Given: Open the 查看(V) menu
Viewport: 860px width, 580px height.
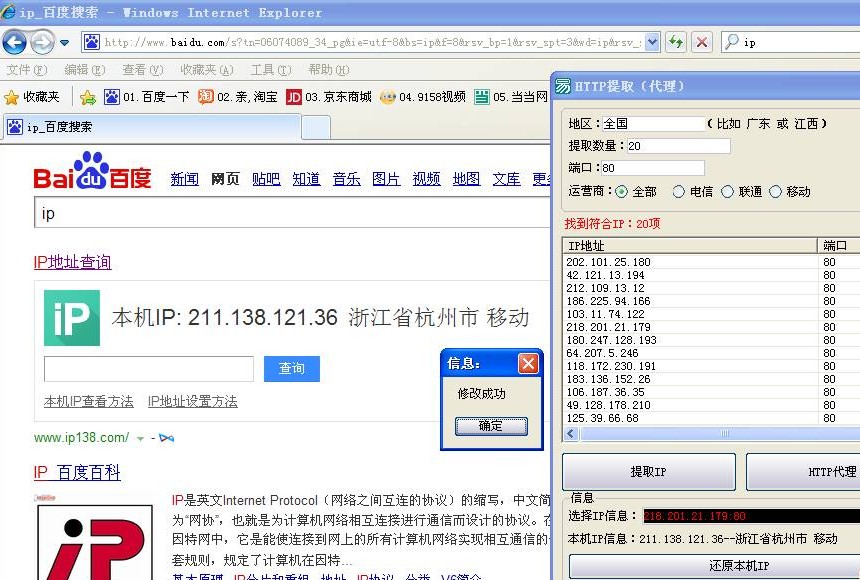Looking at the screenshot, I should (143, 70).
